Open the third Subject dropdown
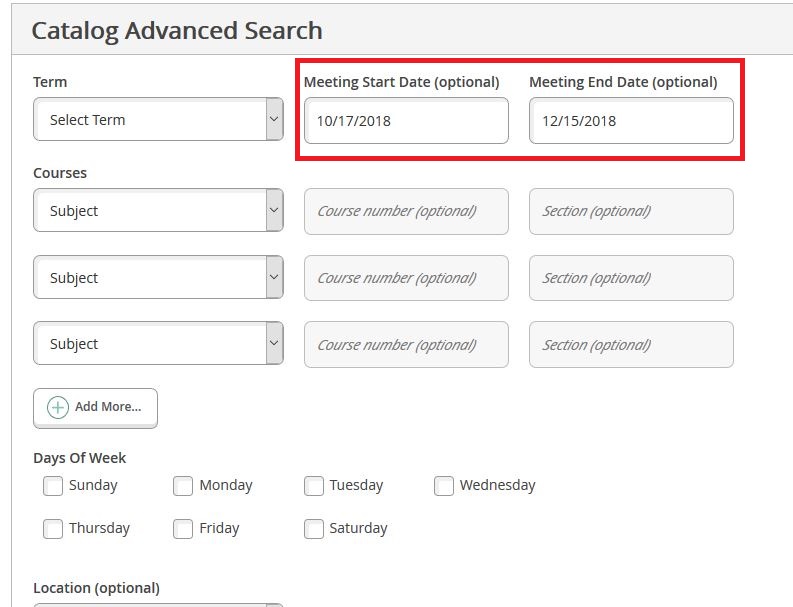Screen dimensions: 793x607 (x=158, y=344)
